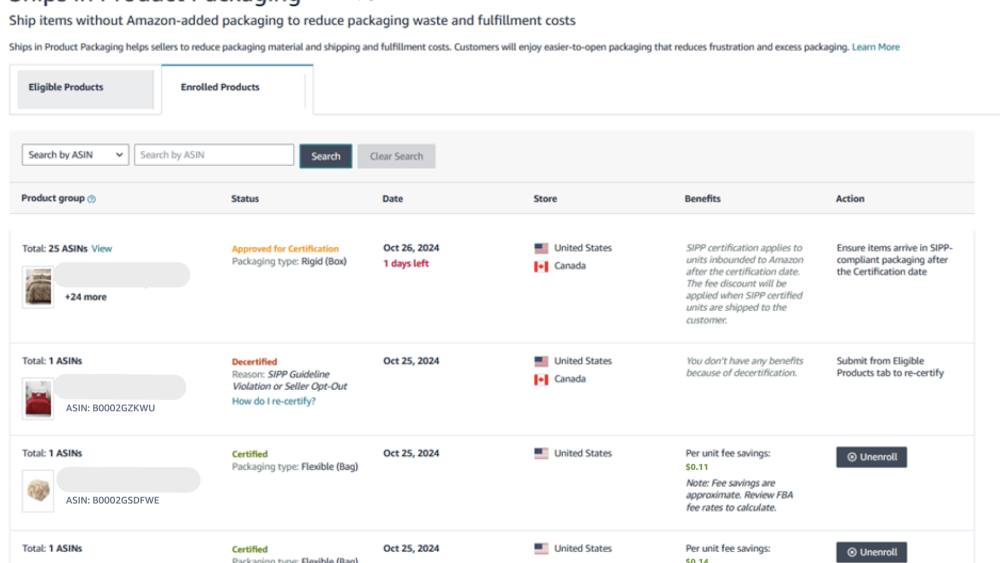Click the bottom-most Unenroll button

pyautogui.click(x=871, y=552)
